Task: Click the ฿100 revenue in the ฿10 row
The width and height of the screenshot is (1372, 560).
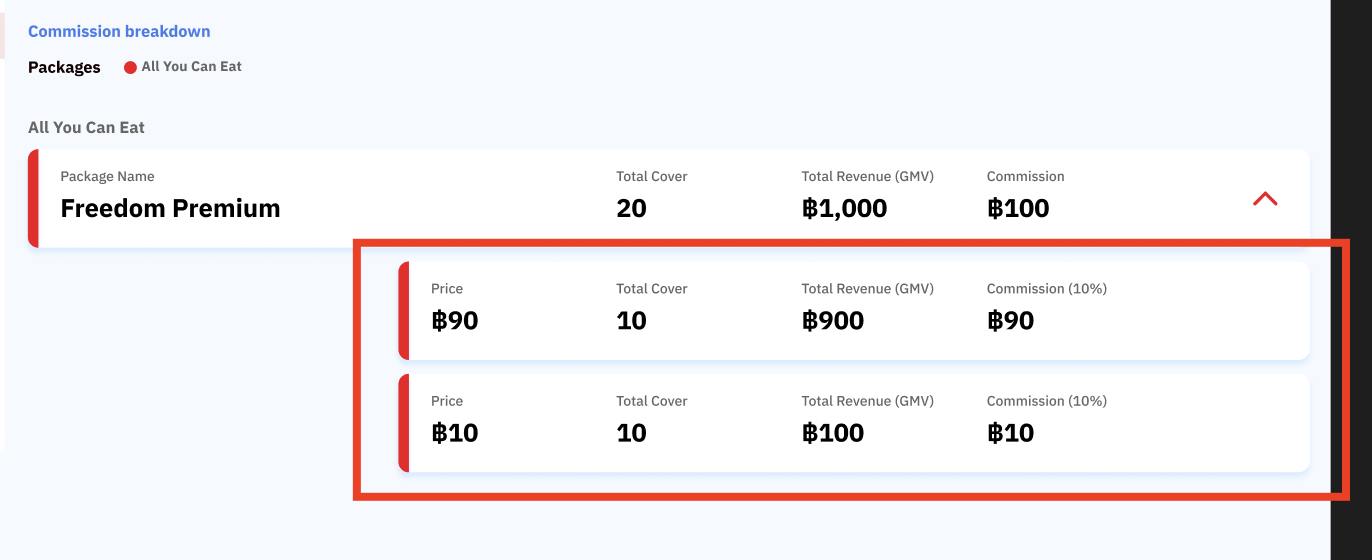Action: (832, 433)
